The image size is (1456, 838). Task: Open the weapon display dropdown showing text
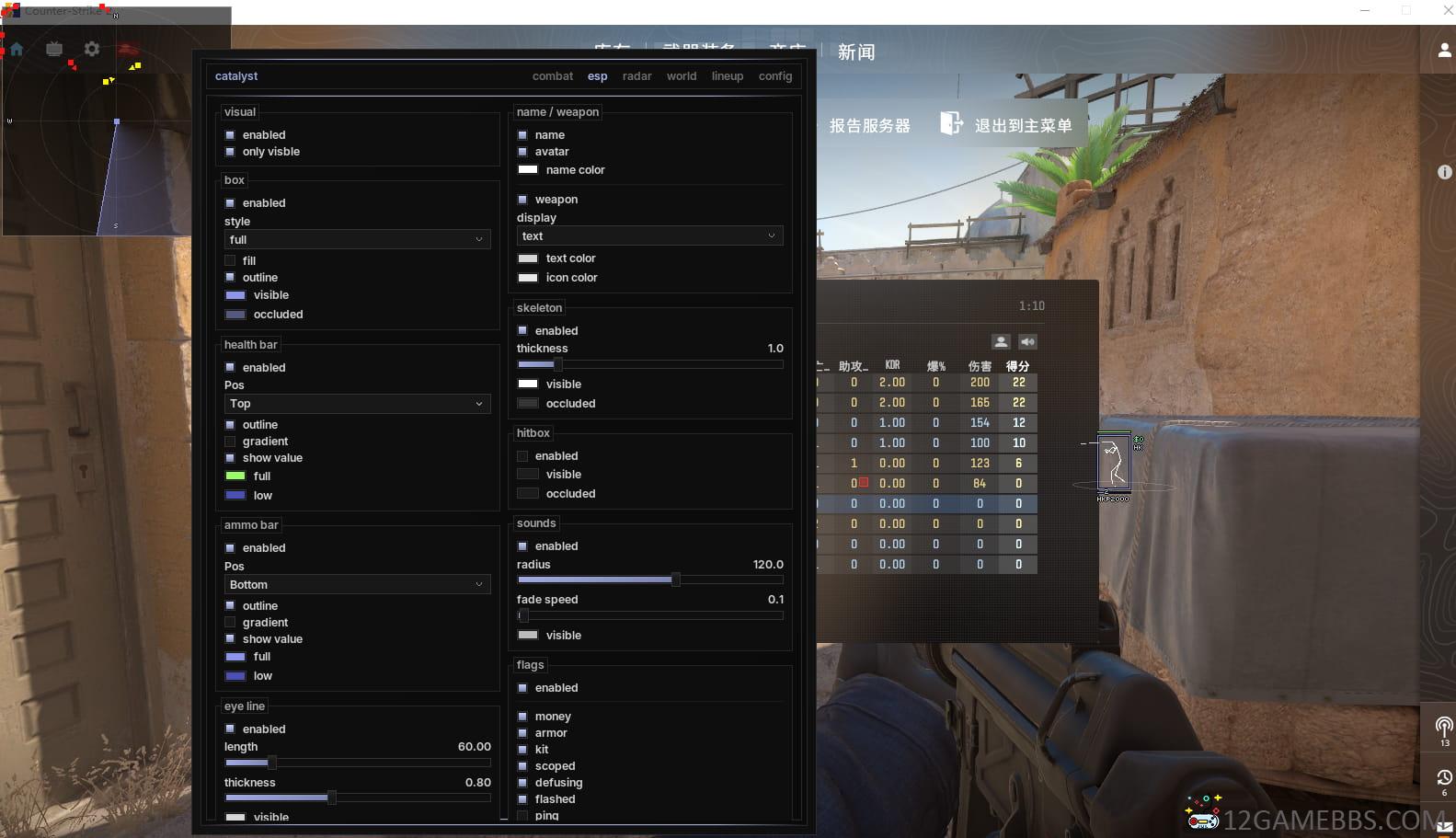[x=649, y=236]
